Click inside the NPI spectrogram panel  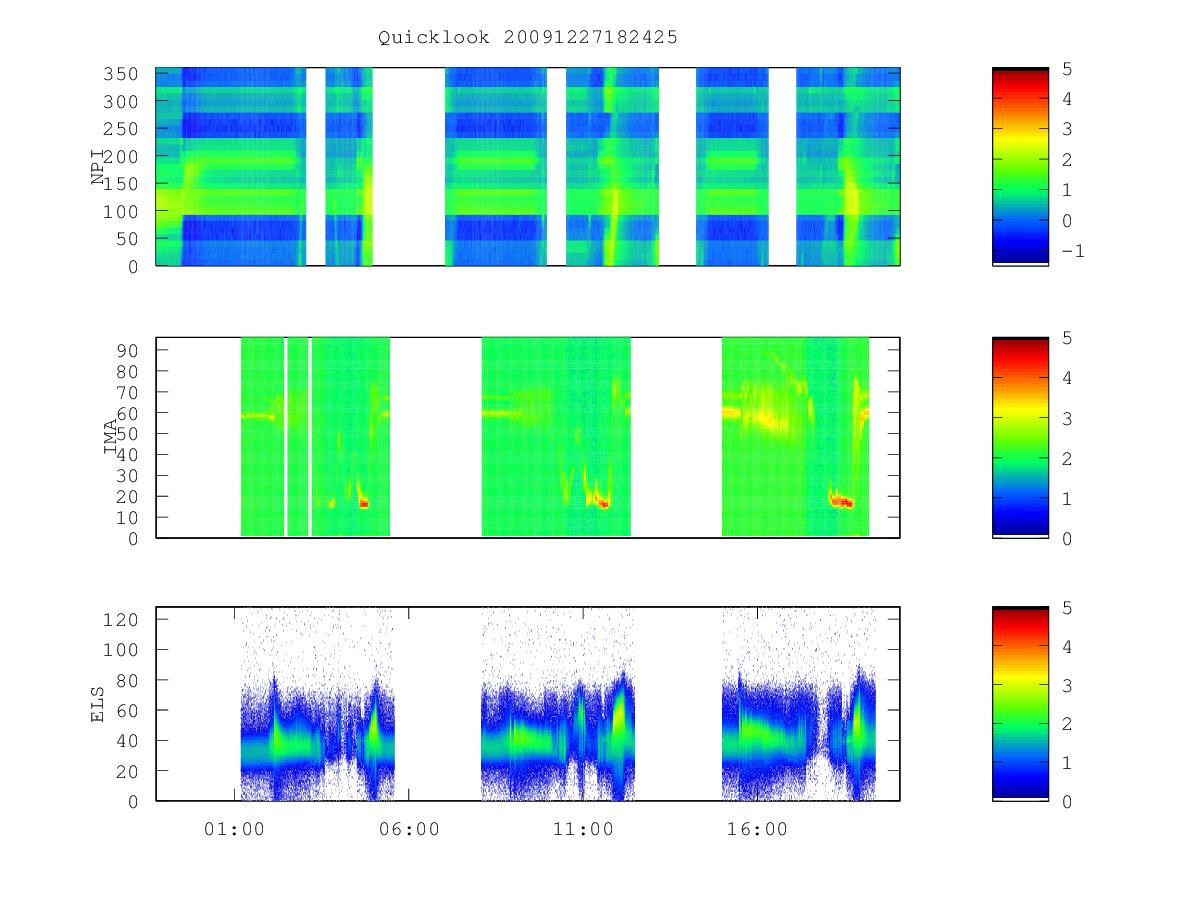(x=528, y=167)
